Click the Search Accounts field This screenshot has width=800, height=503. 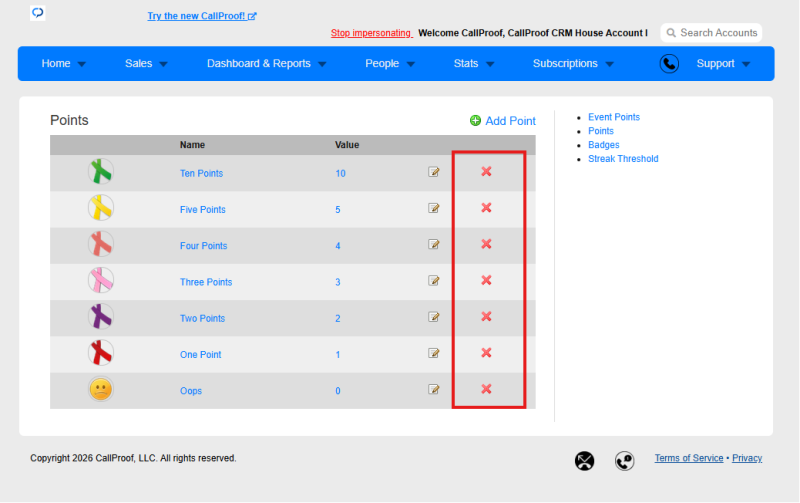coord(711,33)
